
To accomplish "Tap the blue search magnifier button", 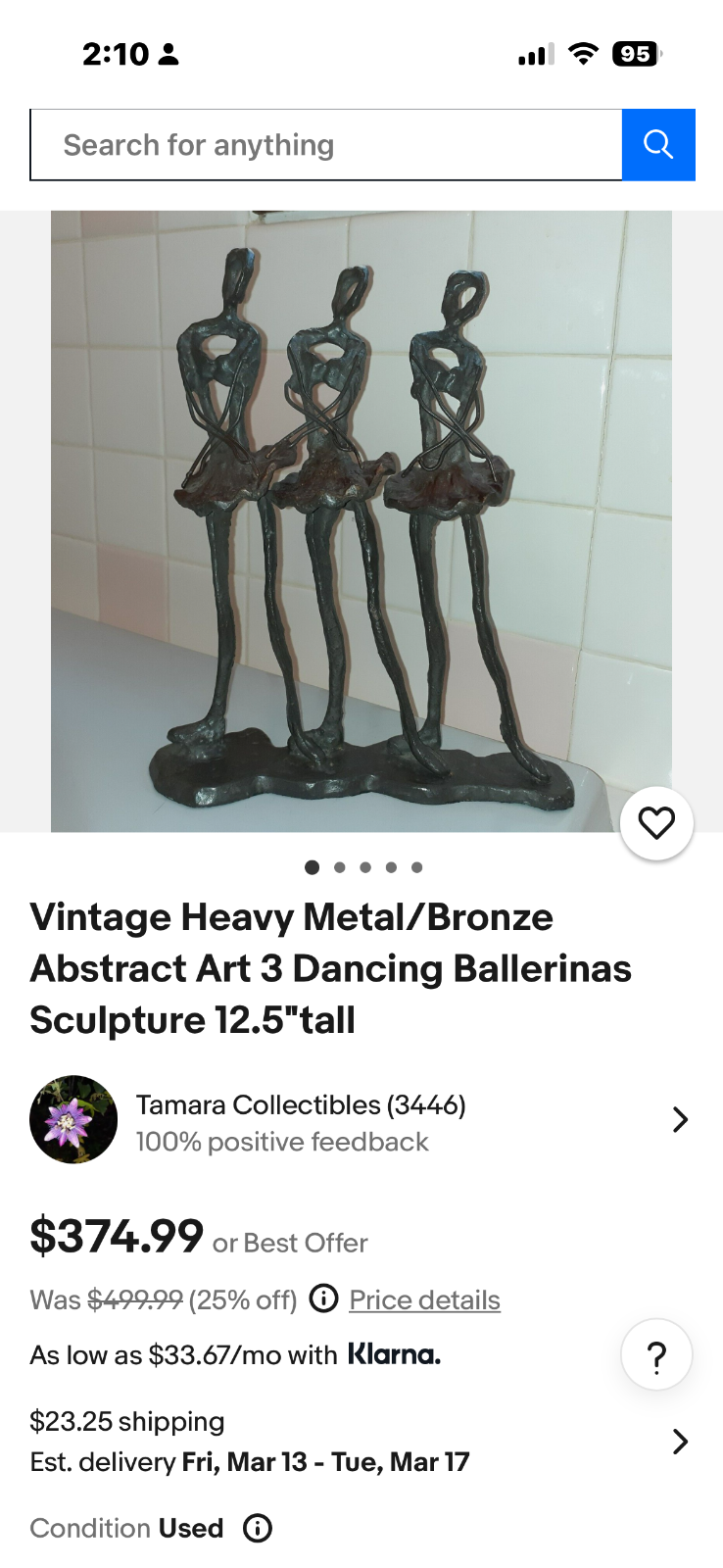I will (658, 145).
